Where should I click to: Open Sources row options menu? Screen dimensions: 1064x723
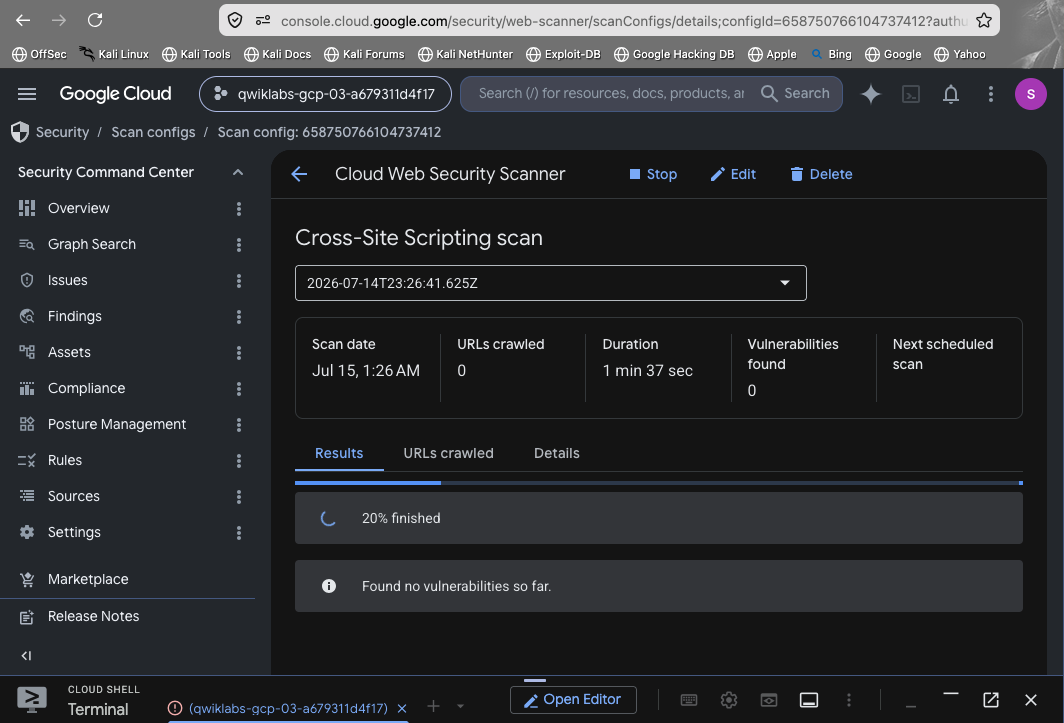pyautogui.click(x=239, y=496)
